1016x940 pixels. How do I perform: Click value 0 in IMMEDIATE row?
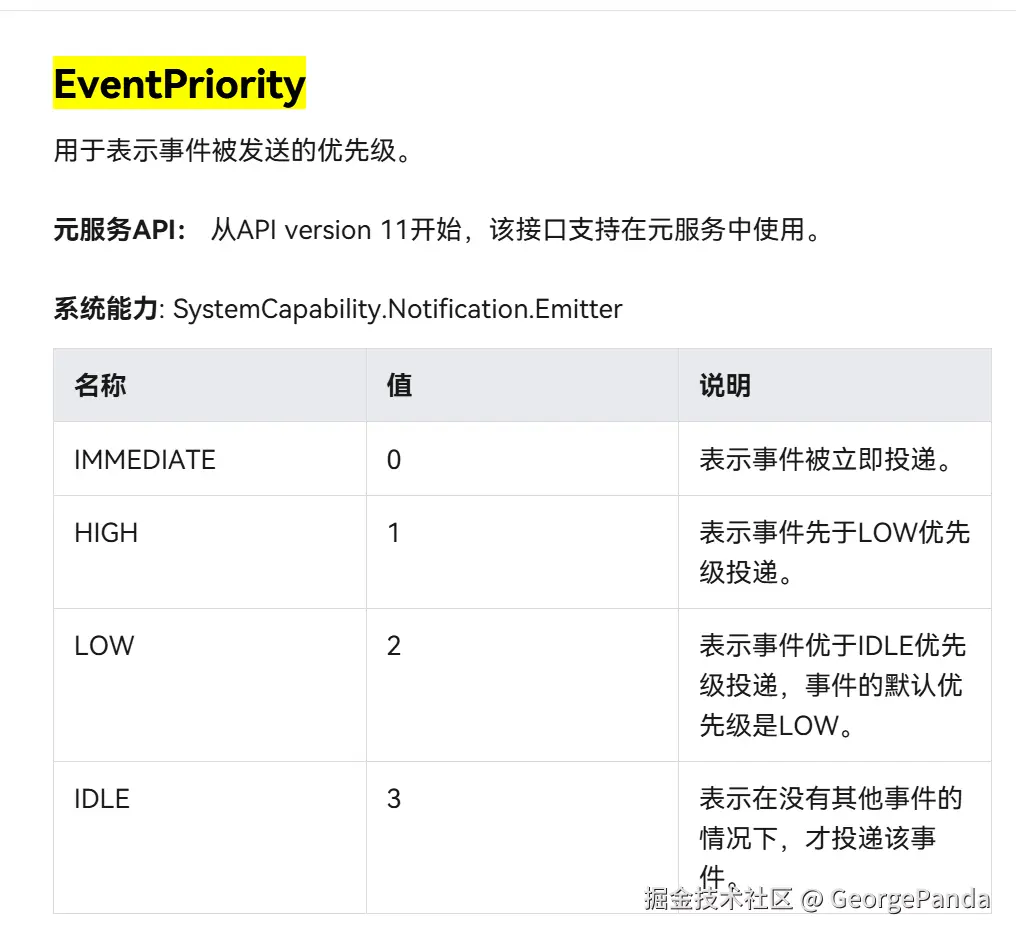click(x=394, y=460)
